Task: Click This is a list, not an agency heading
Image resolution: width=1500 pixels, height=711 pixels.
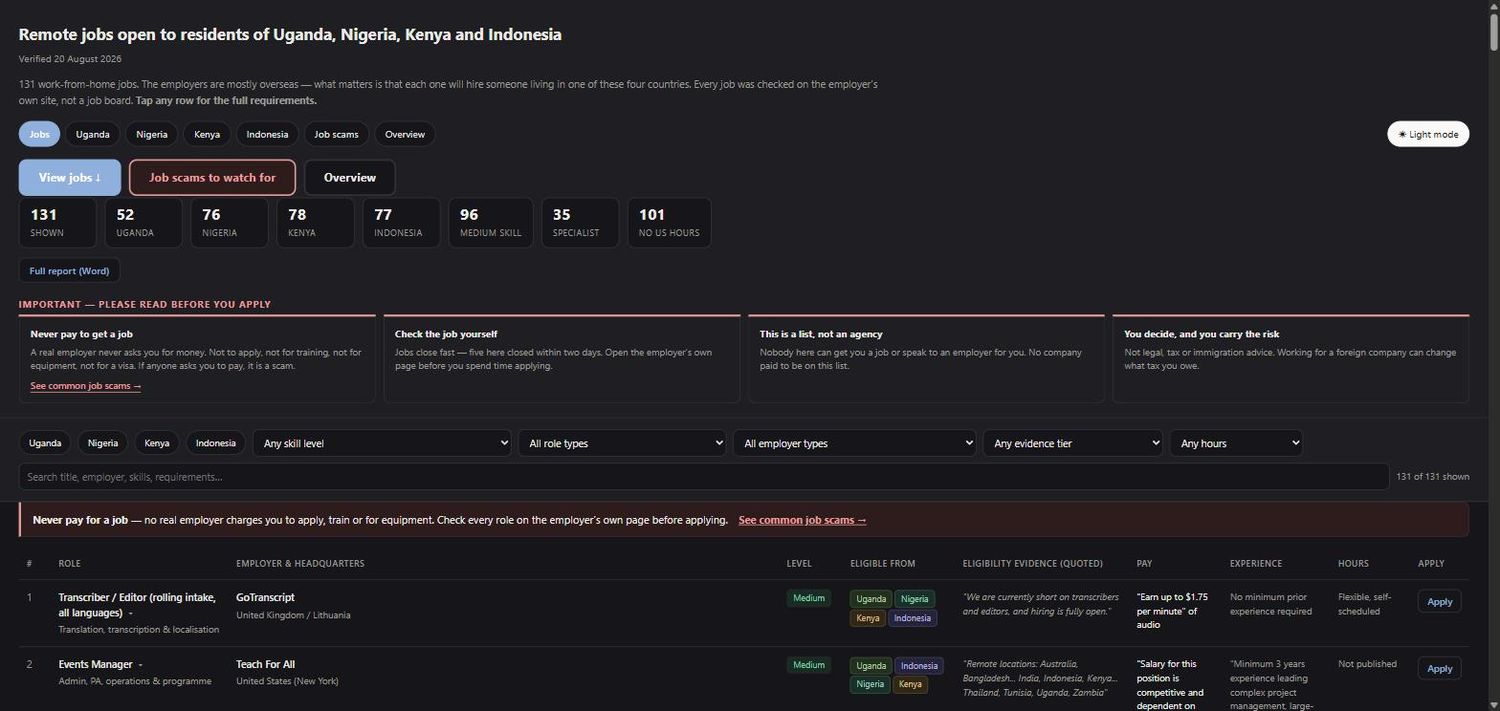Action: coord(821,334)
